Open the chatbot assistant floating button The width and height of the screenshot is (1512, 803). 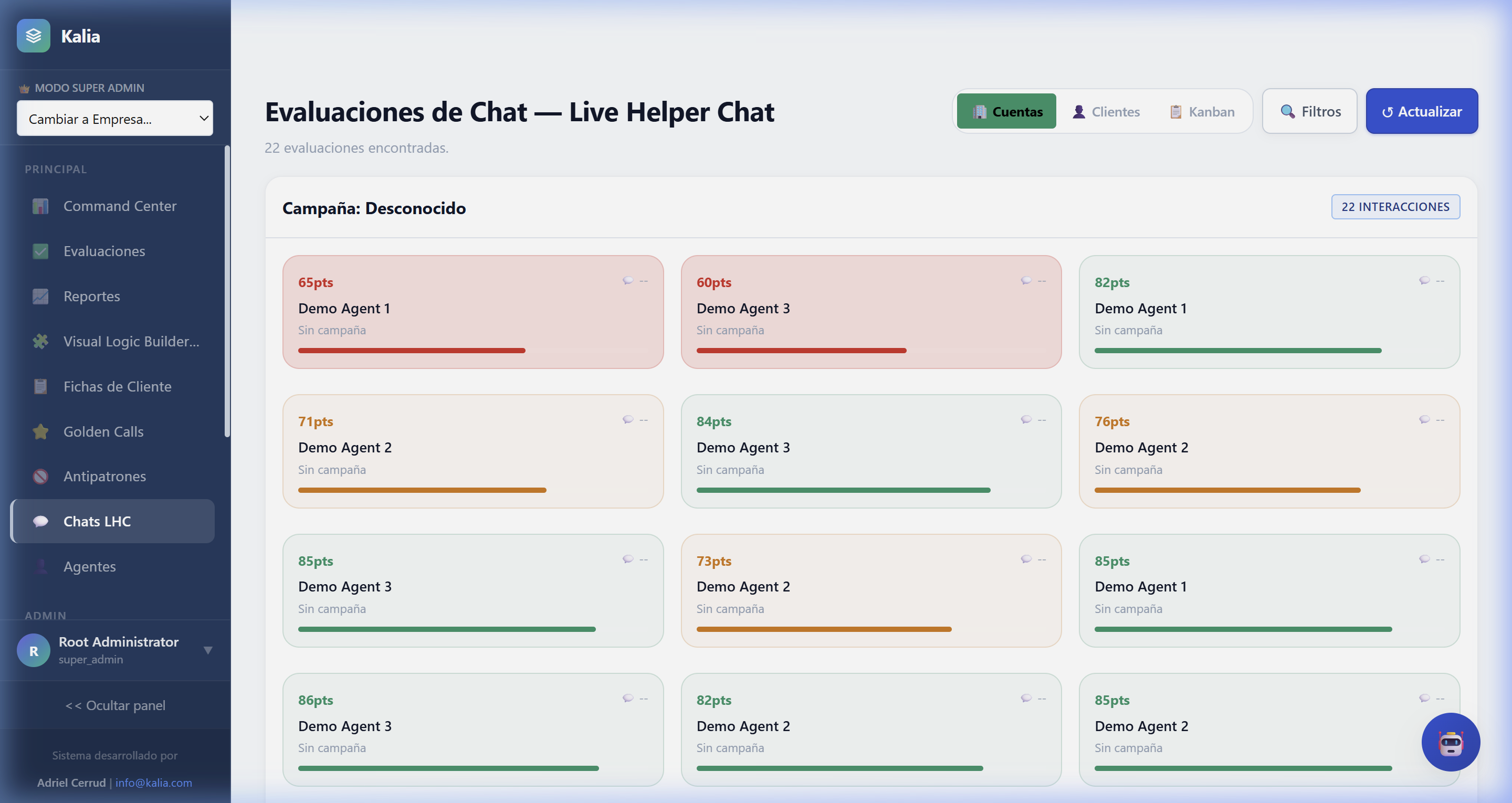1451,742
